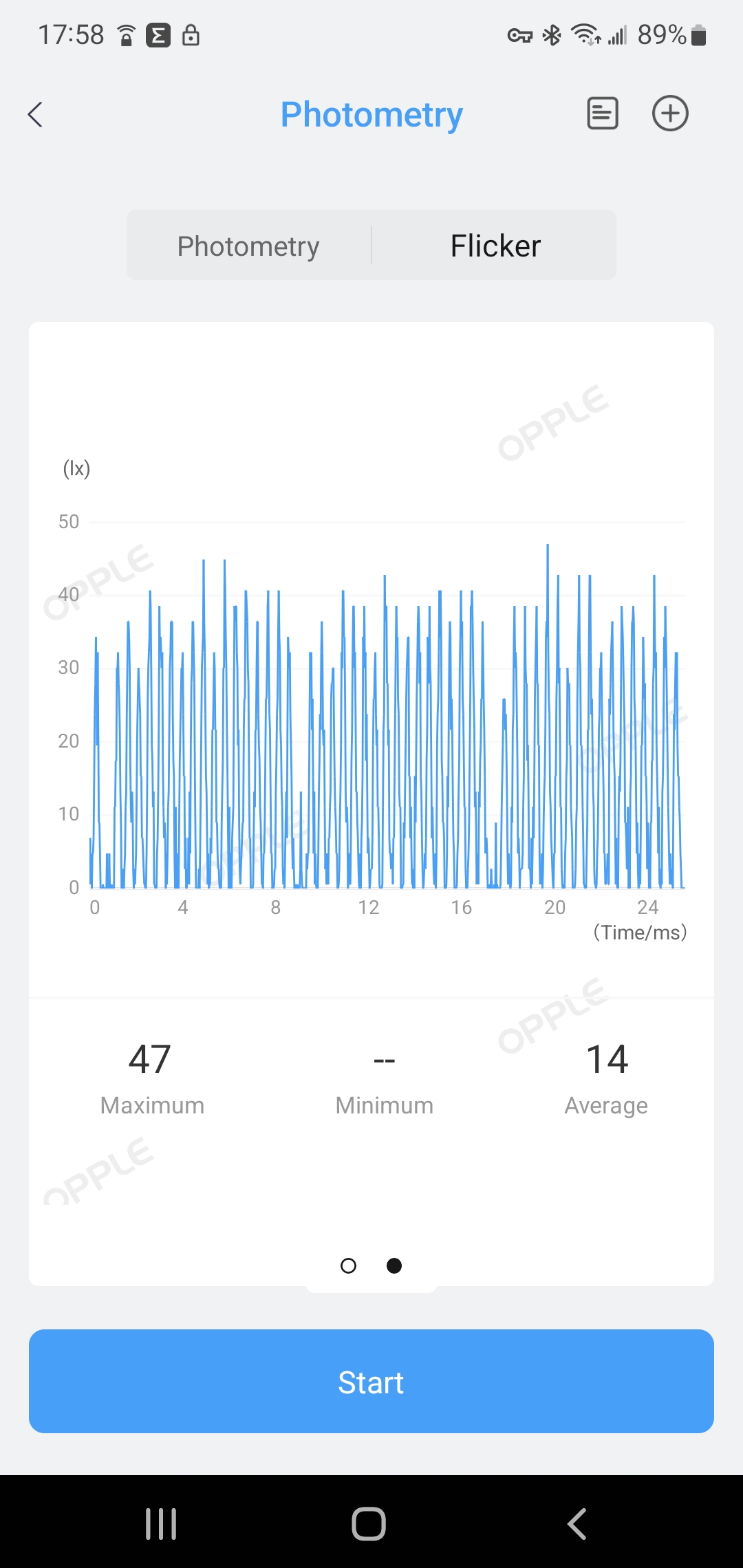743x1568 pixels.
Task: Tap the Average value 14
Action: pyautogui.click(x=607, y=1059)
